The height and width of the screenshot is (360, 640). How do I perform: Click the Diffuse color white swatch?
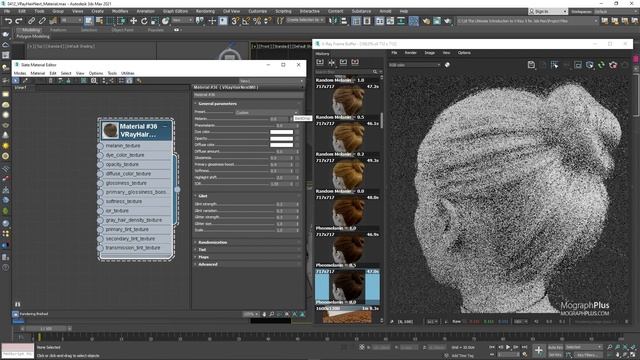(281, 145)
